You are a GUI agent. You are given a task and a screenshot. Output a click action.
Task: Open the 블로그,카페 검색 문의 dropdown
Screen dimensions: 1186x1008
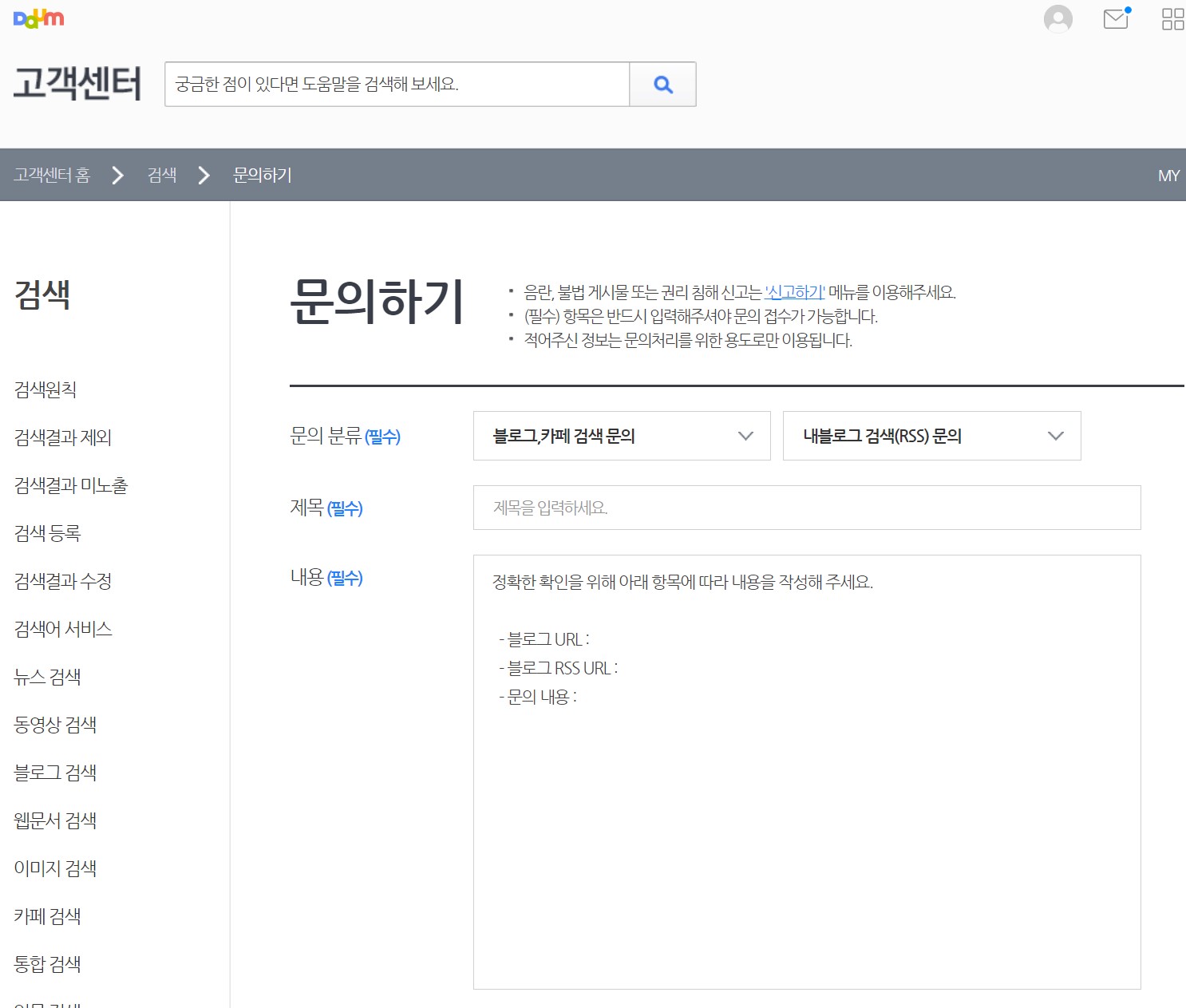tap(622, 436)
